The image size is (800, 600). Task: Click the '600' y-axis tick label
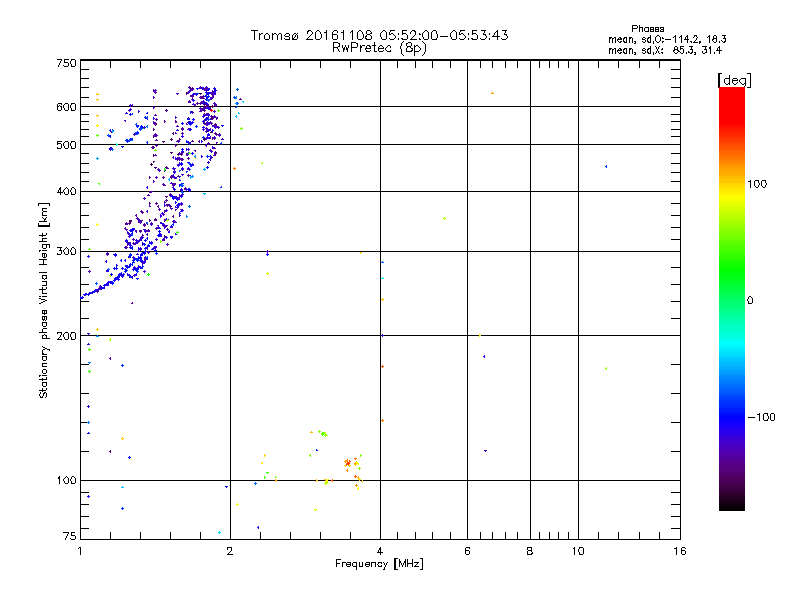coord(66,107)
